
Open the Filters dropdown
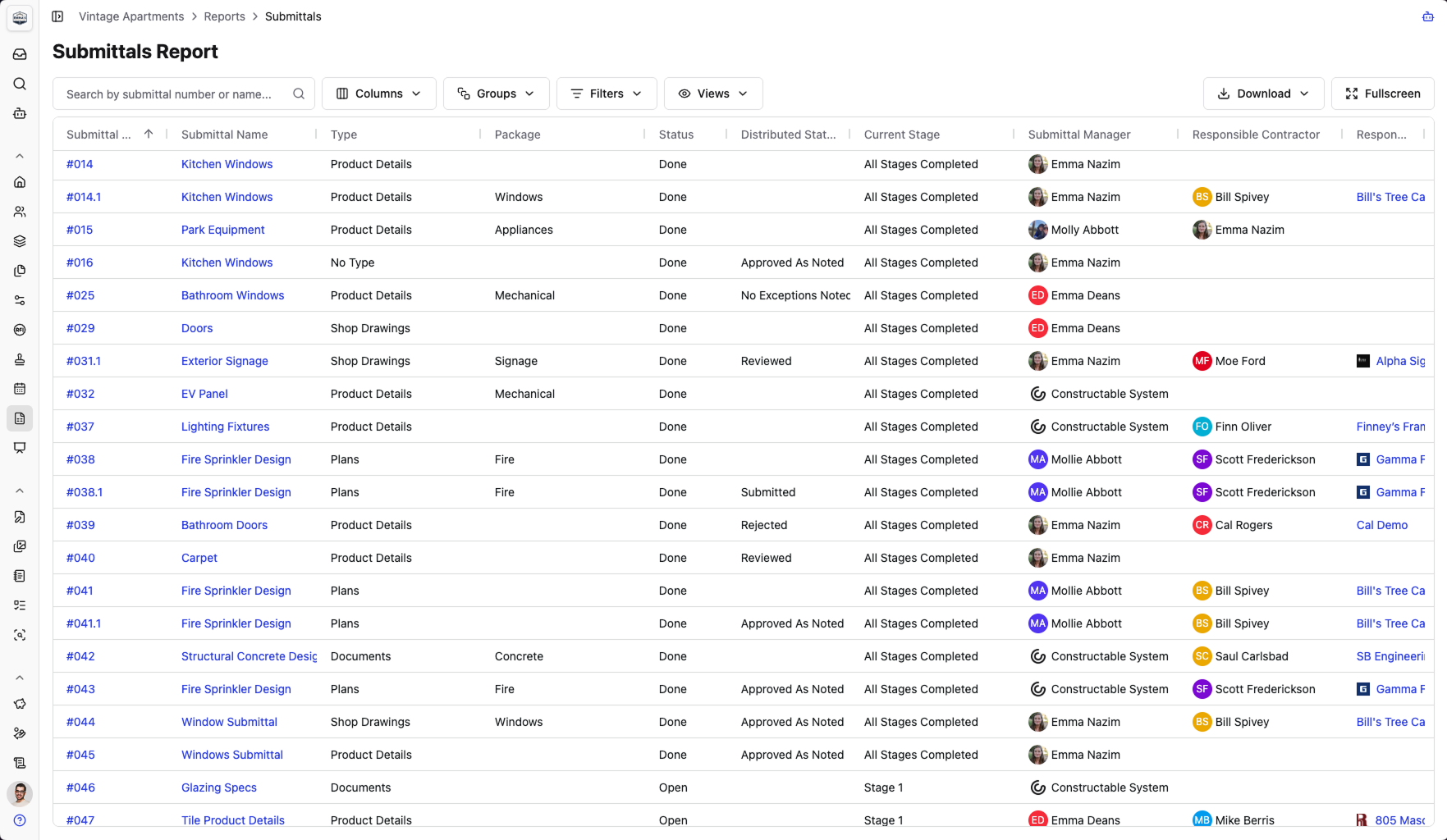point(607,94)
